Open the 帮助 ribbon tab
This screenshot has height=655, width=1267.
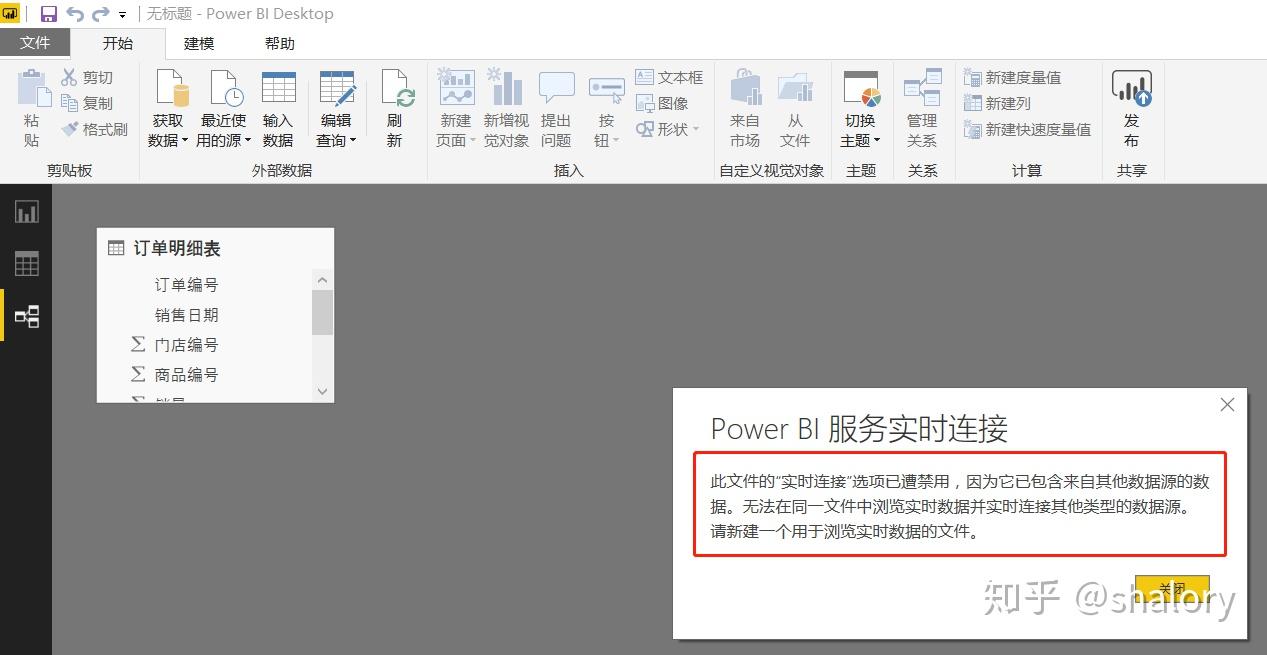pos(279,43)
